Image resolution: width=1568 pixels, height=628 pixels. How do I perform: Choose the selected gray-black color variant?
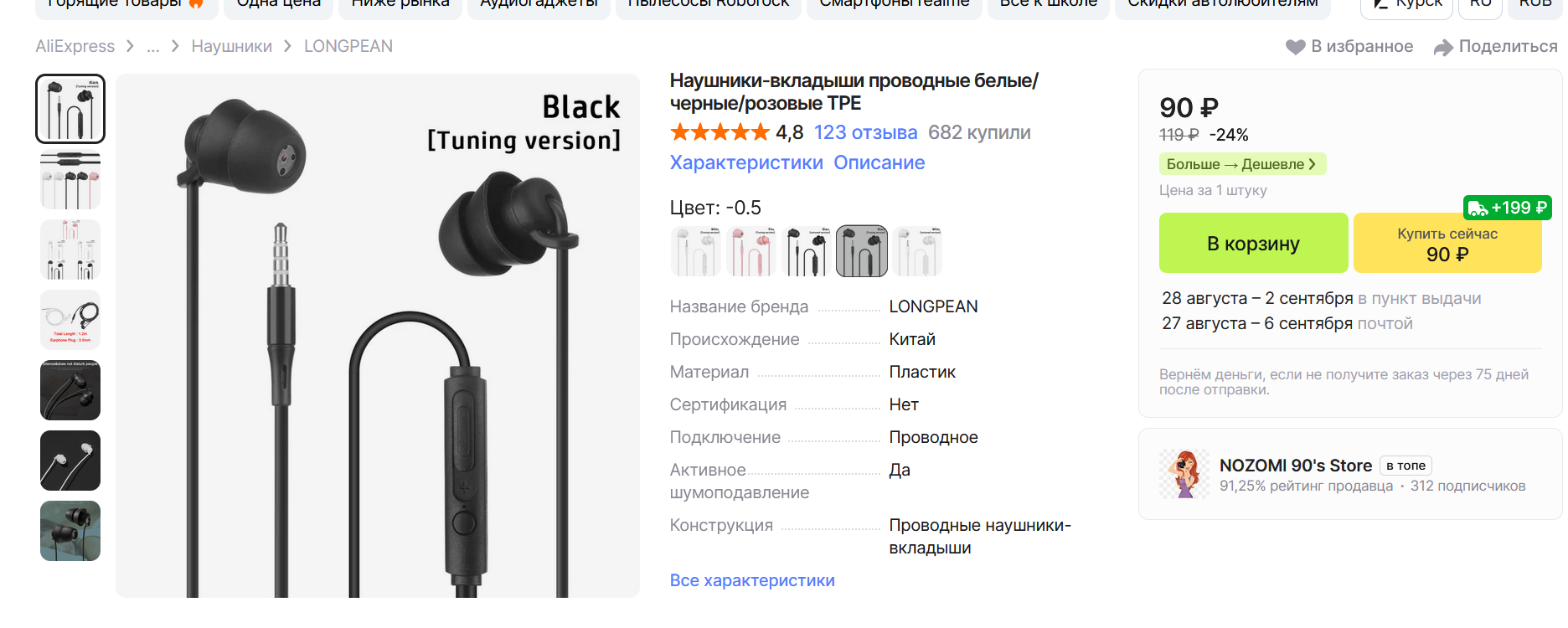click(862, 251)
